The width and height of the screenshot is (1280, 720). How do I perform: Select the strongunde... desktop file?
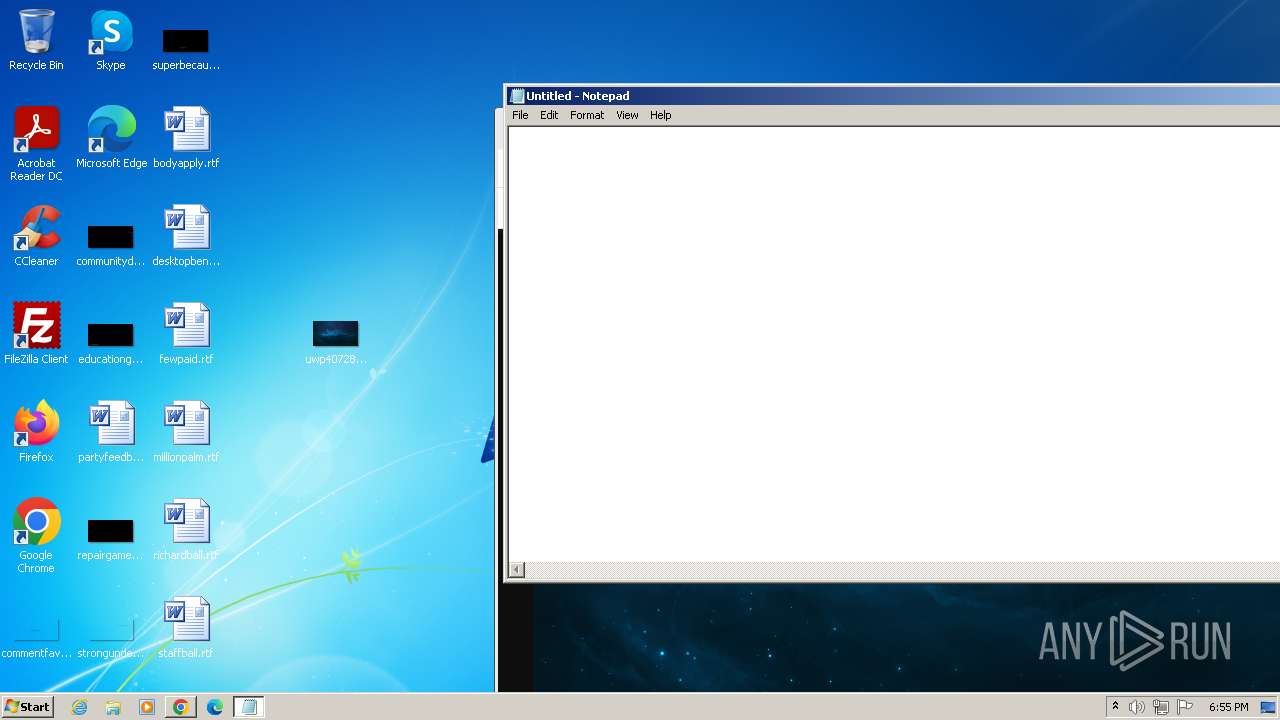(x=111, y=640)
